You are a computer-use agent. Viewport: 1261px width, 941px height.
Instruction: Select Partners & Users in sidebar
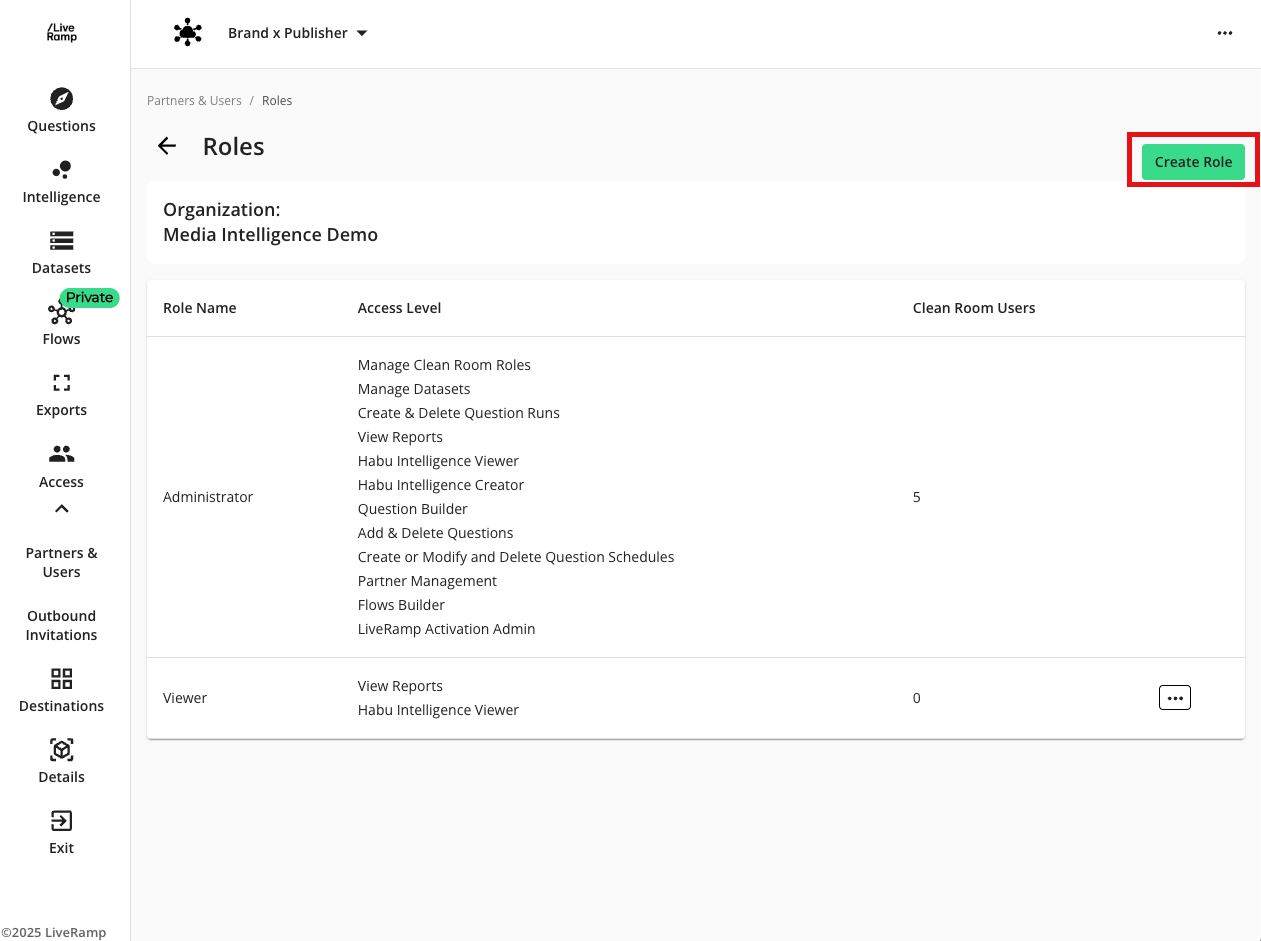pyautogui.click(x=61, y=562)
